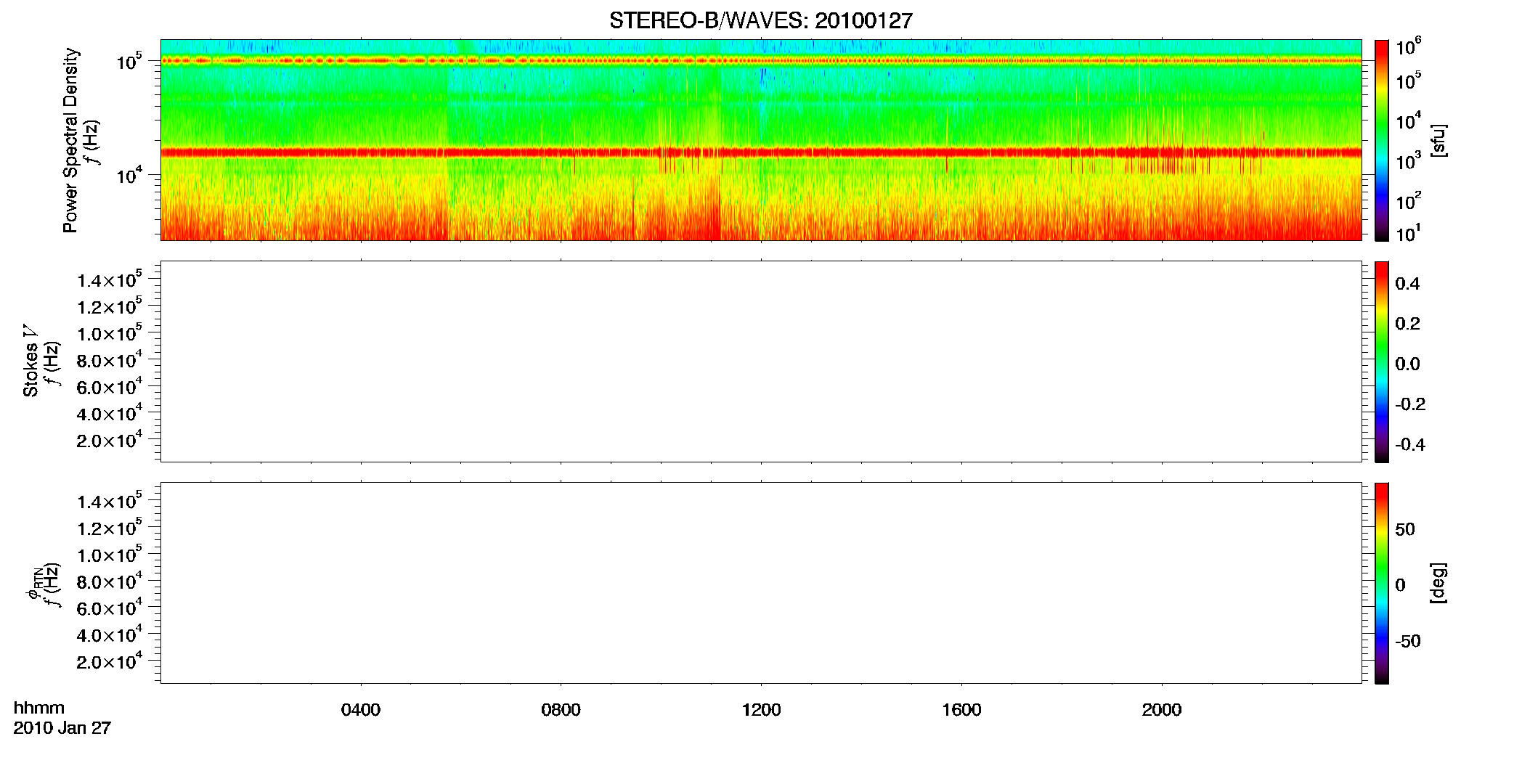The image size is (1522, 784).
Task: Click the 1.0×10^5 tick of Stokes V panel
Action: pyautogui.click(x=110, y=332)
